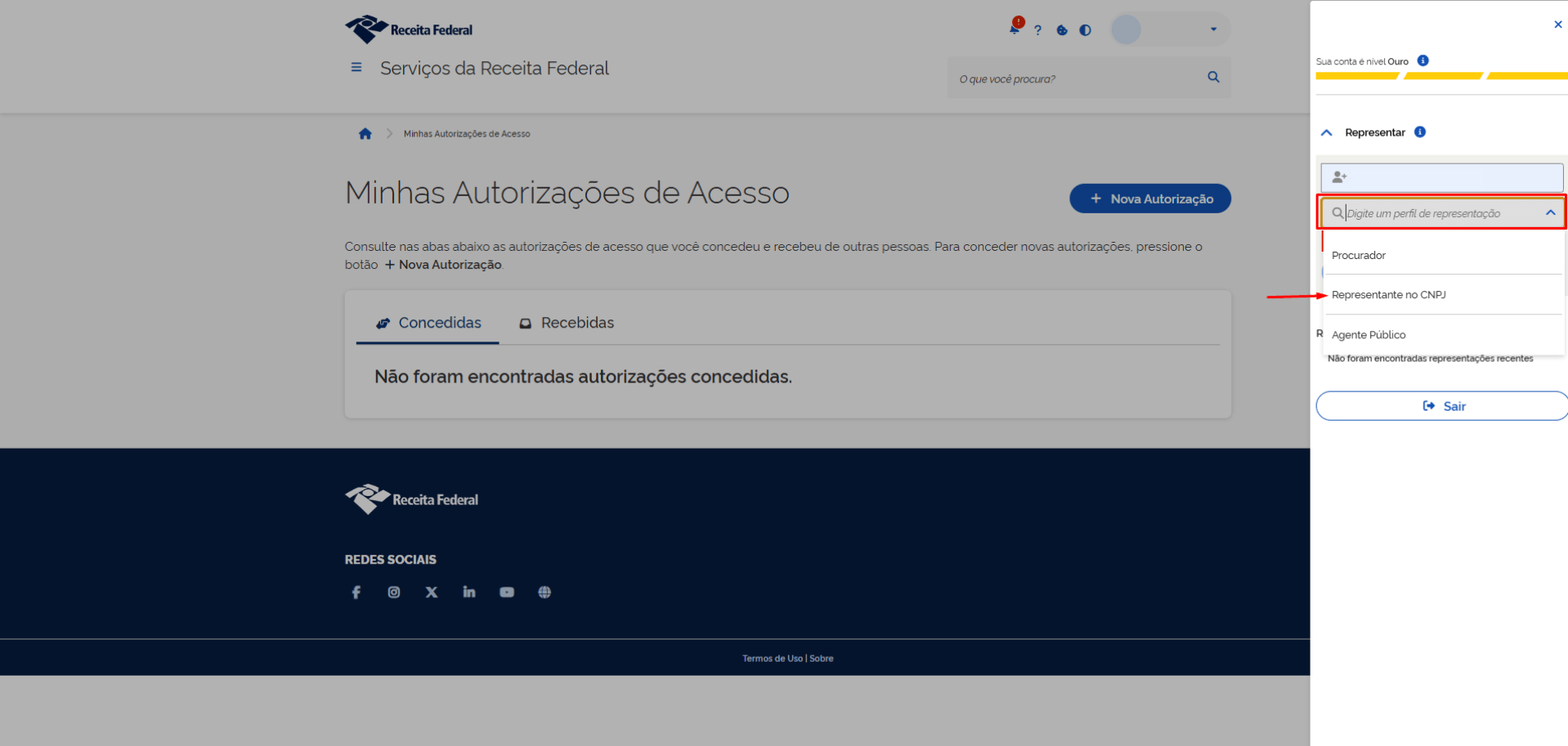Collapse the Representar section chevron
This screenshot has height=746, width=1568.
tap(1327, 132)
